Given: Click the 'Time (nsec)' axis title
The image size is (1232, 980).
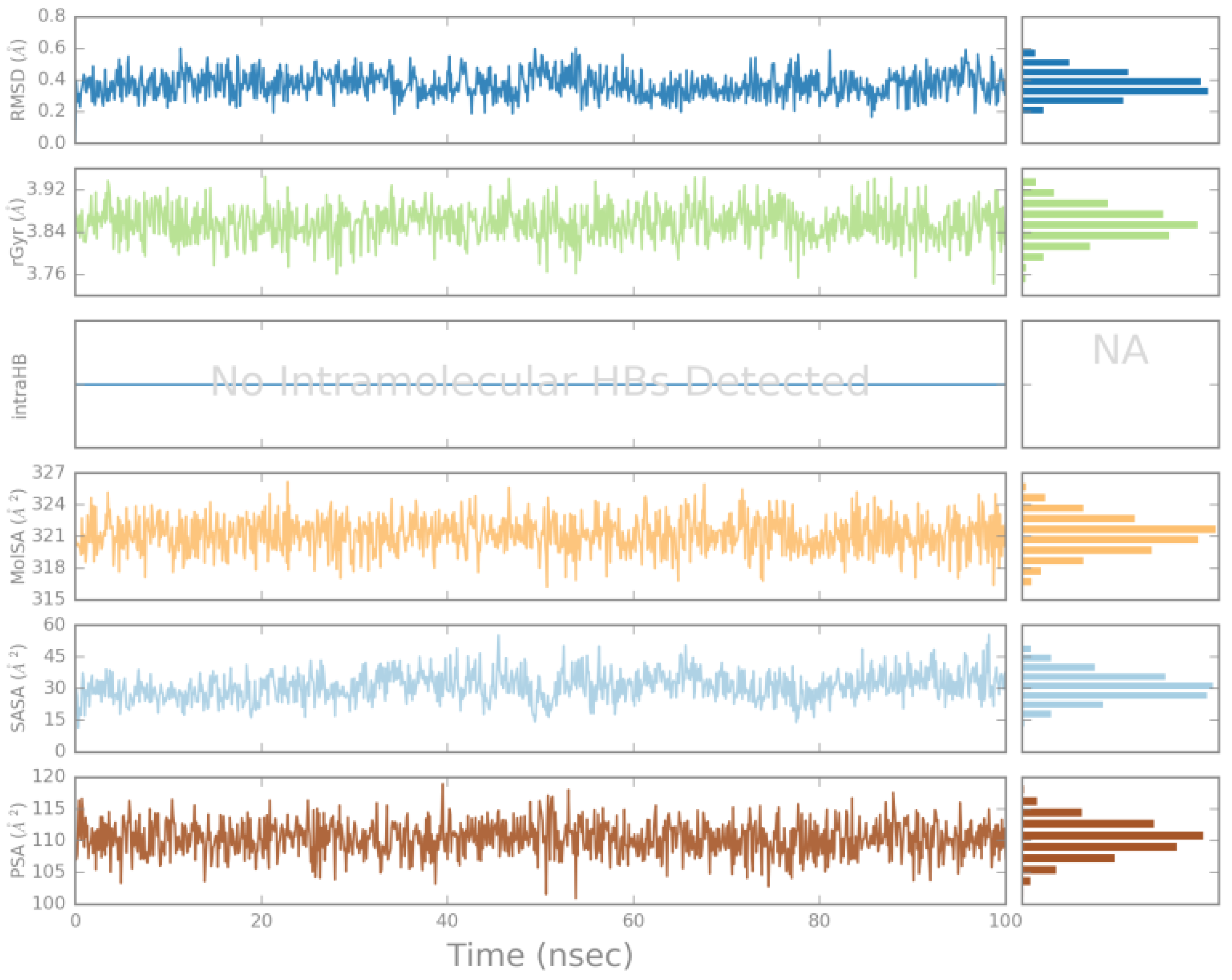Looking at the screenshot, I should (x=539, y=955).
